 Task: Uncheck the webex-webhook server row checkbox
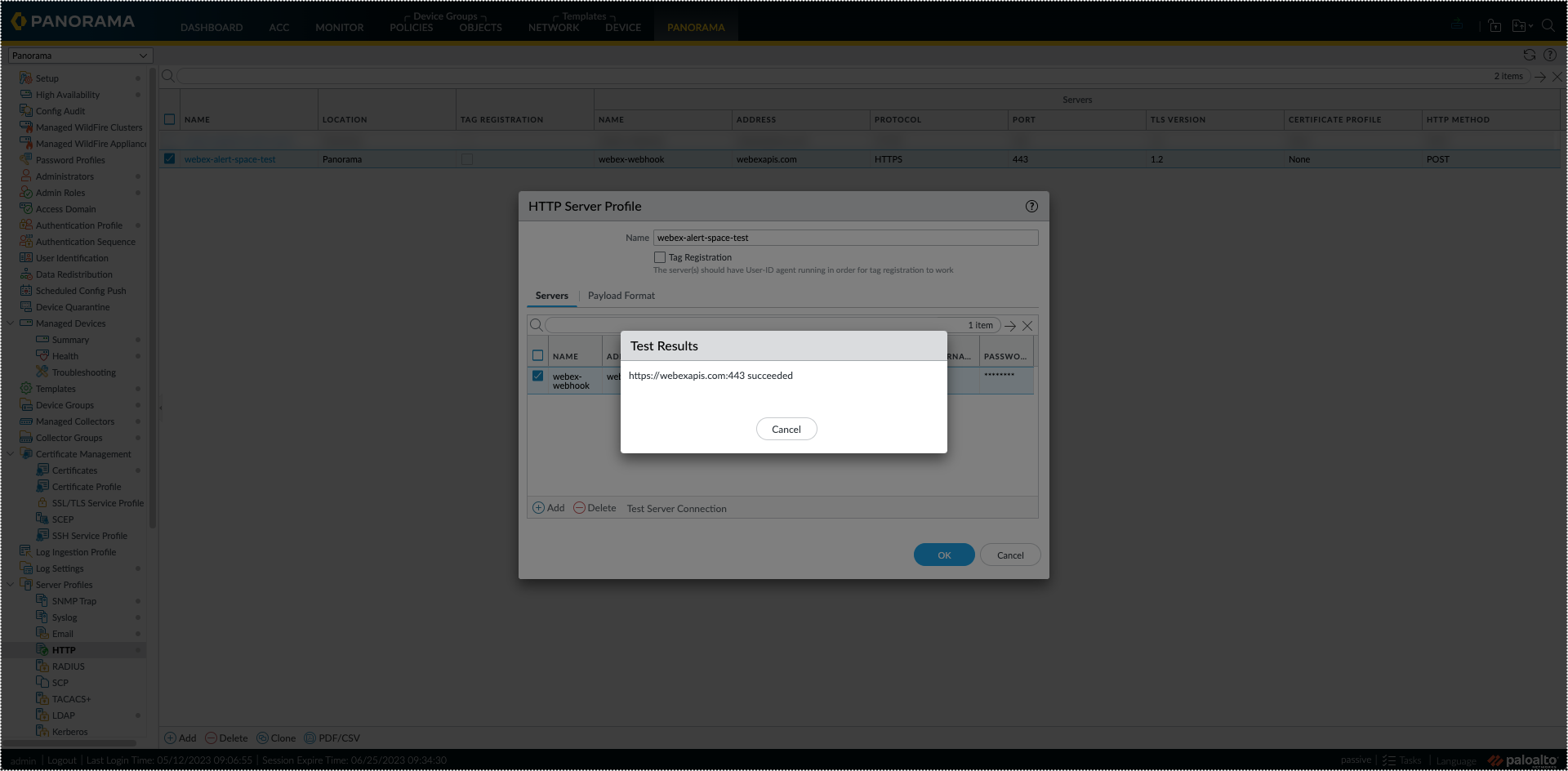coord(537,376)
